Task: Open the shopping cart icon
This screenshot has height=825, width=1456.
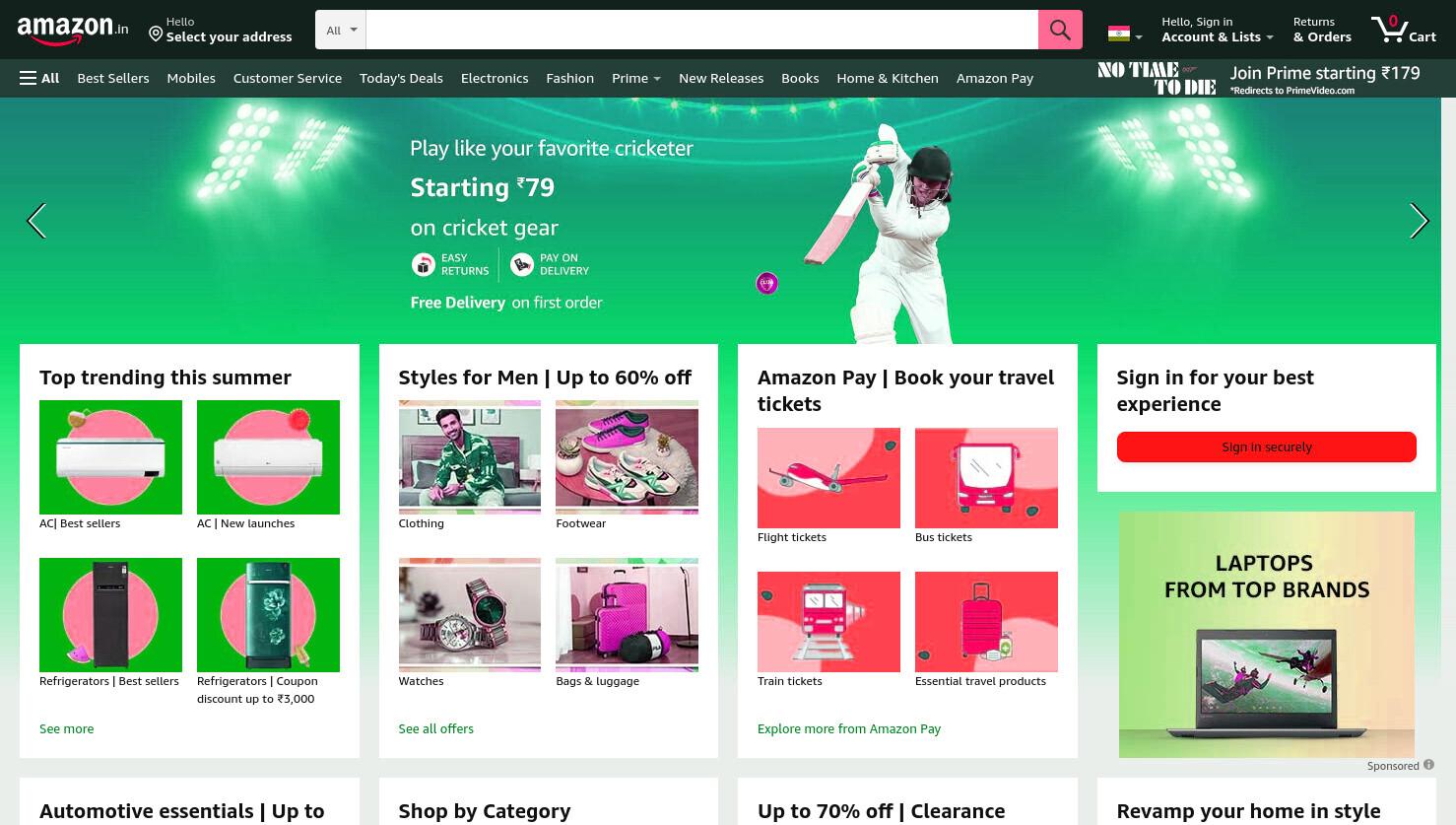Action: pos(1403,29)
